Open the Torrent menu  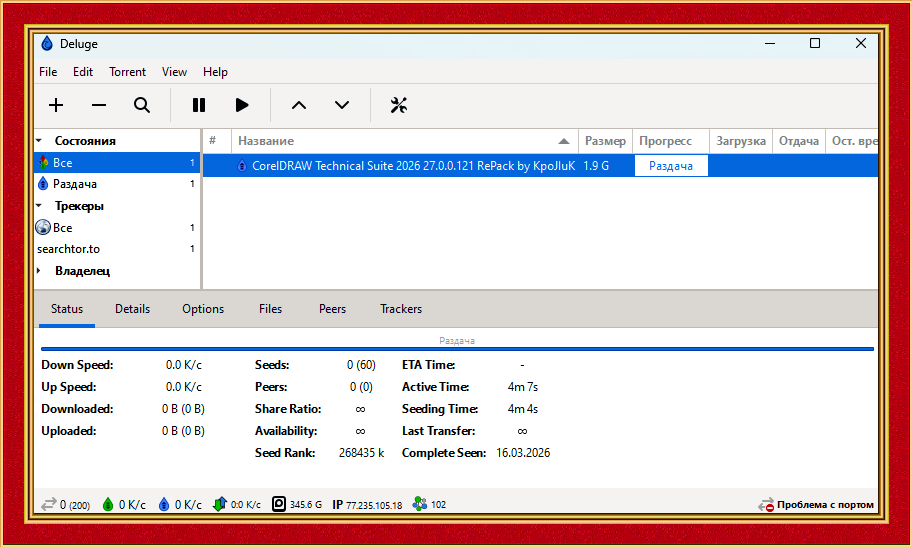tap(127, 72)
